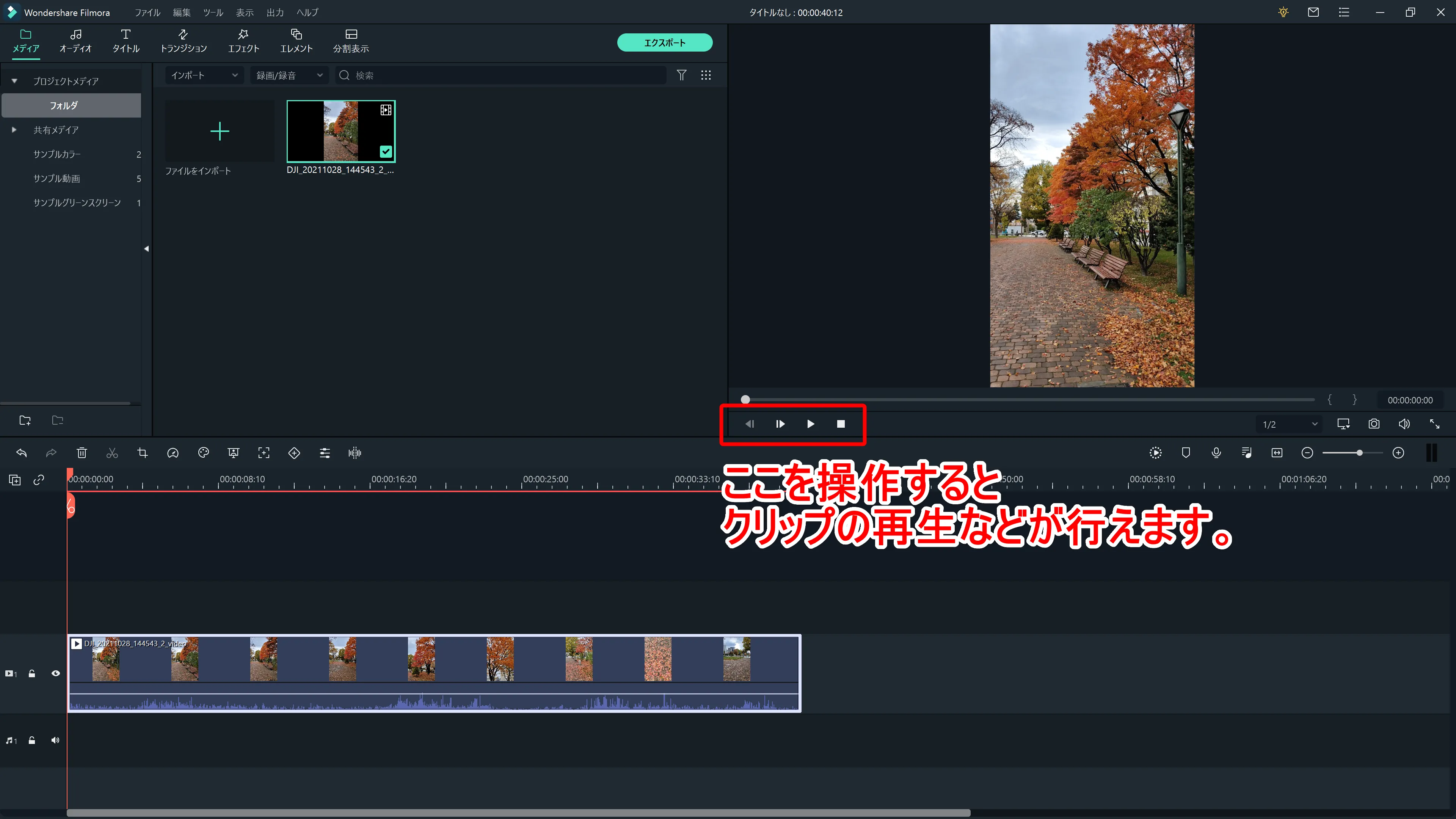Step back one frame

tap(750, 424)
